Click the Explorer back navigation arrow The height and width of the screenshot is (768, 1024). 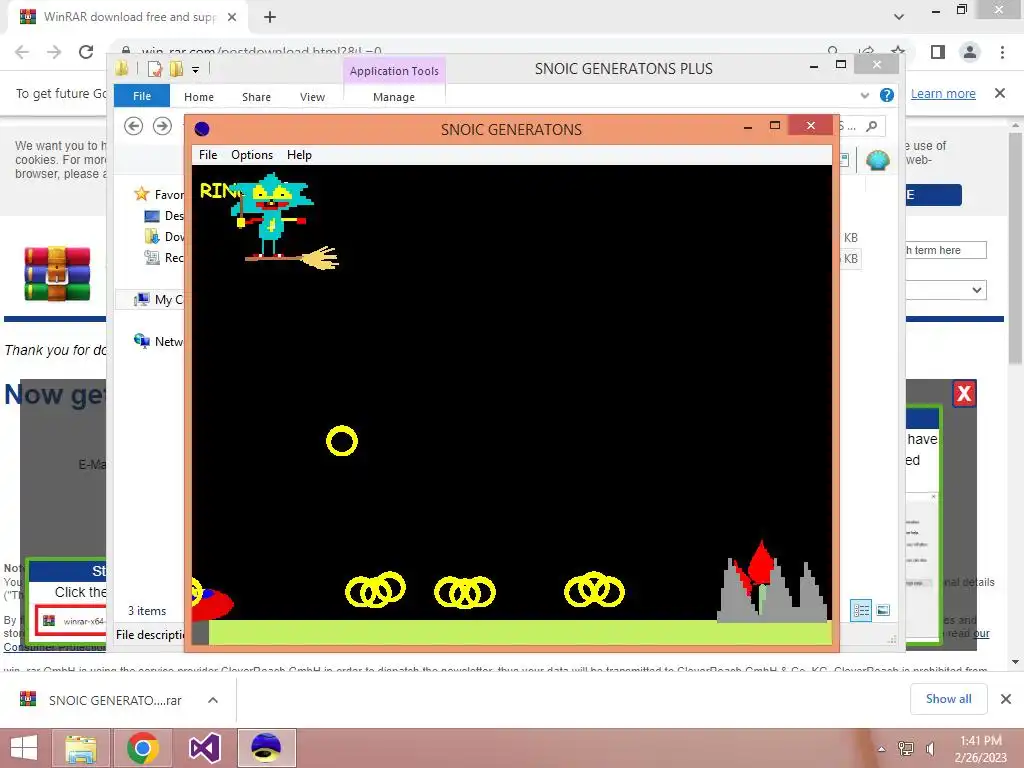[133, 125]
